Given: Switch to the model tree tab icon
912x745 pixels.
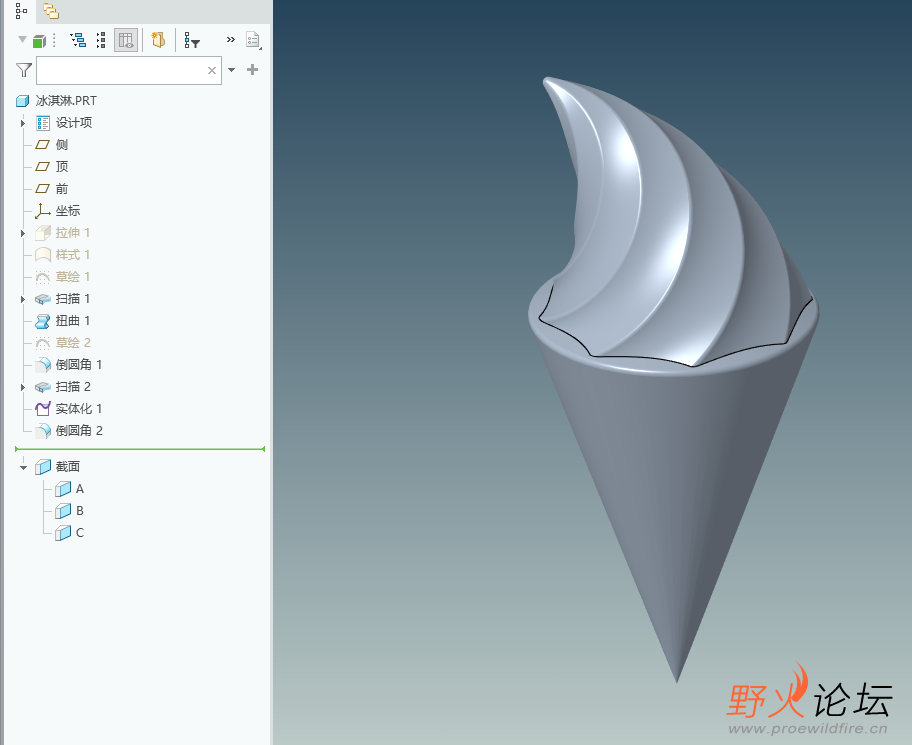Looking at the screenshot, I should coord(21,10).
